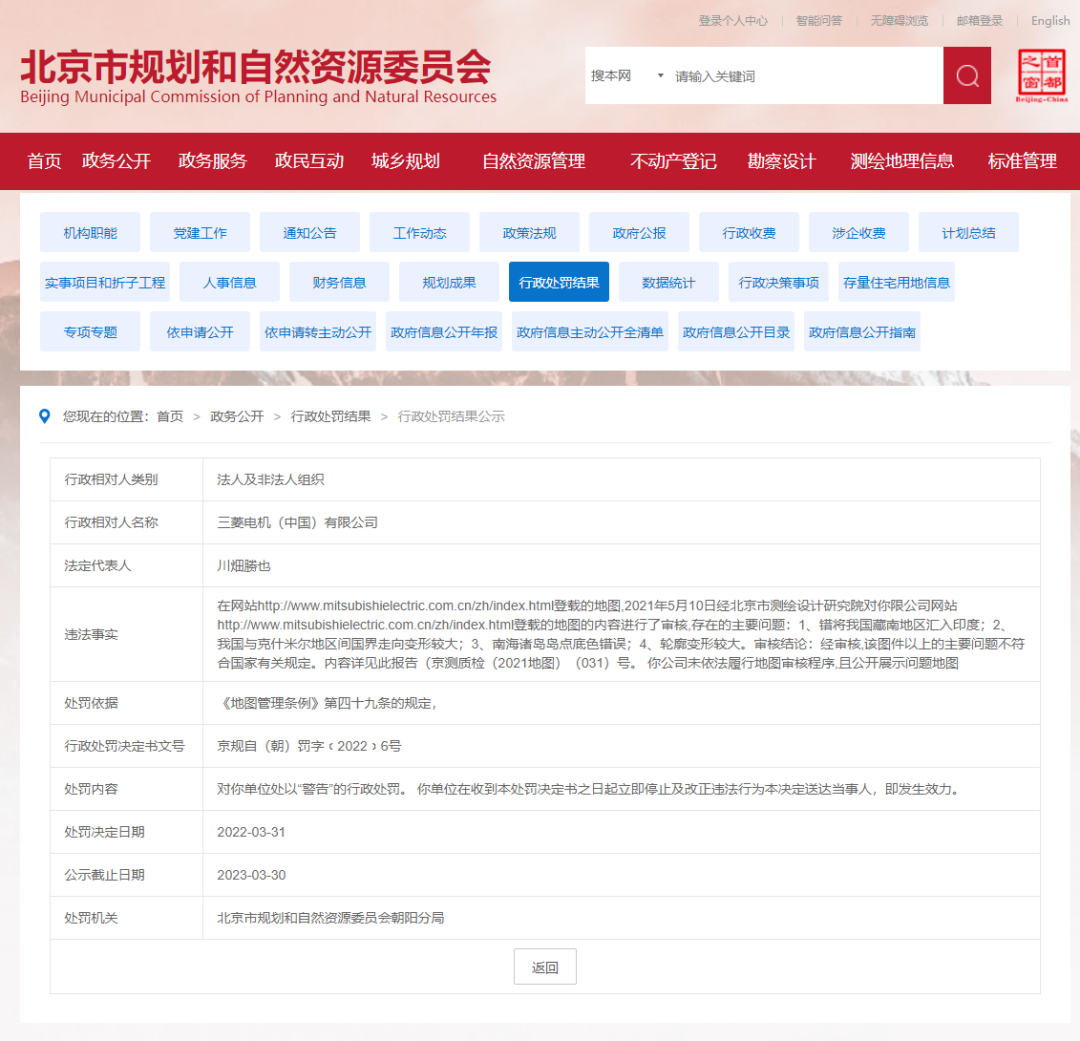The width and height of the screenshot is (1080, 1041).
Task: Open 不动产登记 in the main navigation
Action: (673, 161)
